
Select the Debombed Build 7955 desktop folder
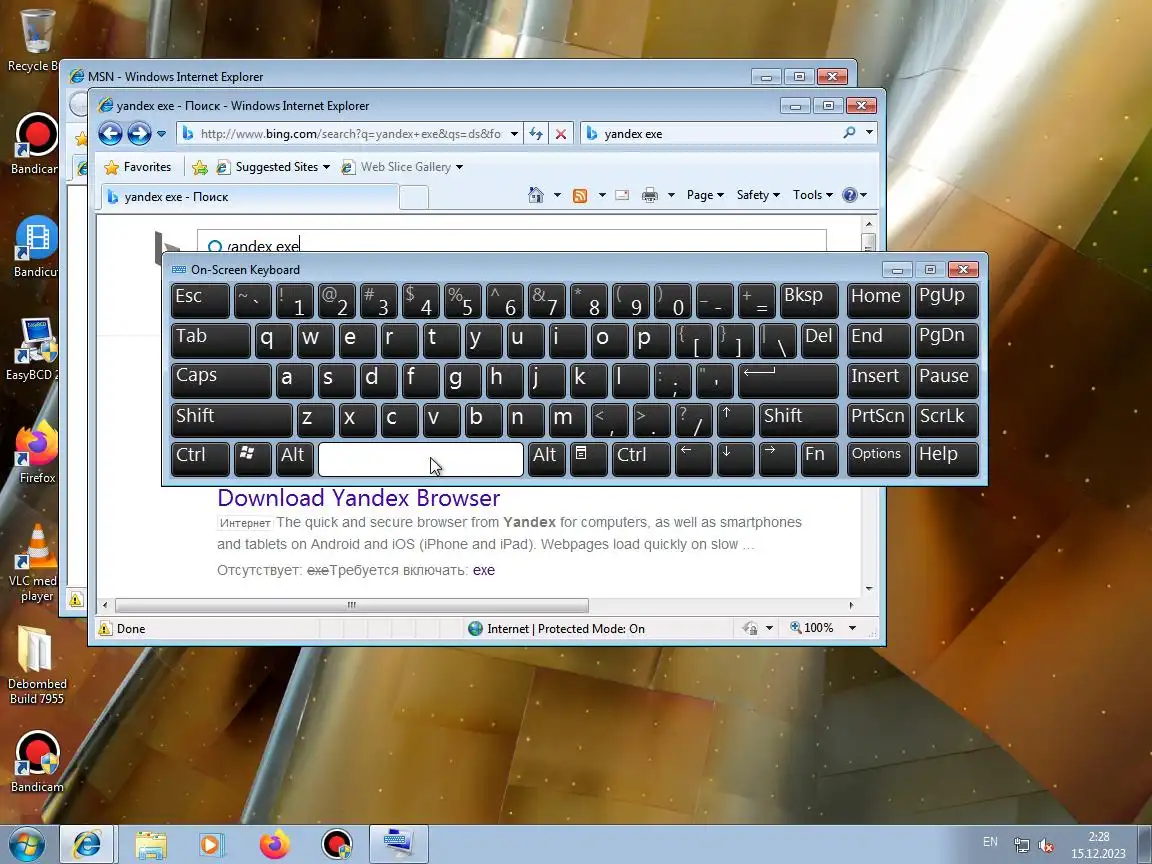coord(37,665)
